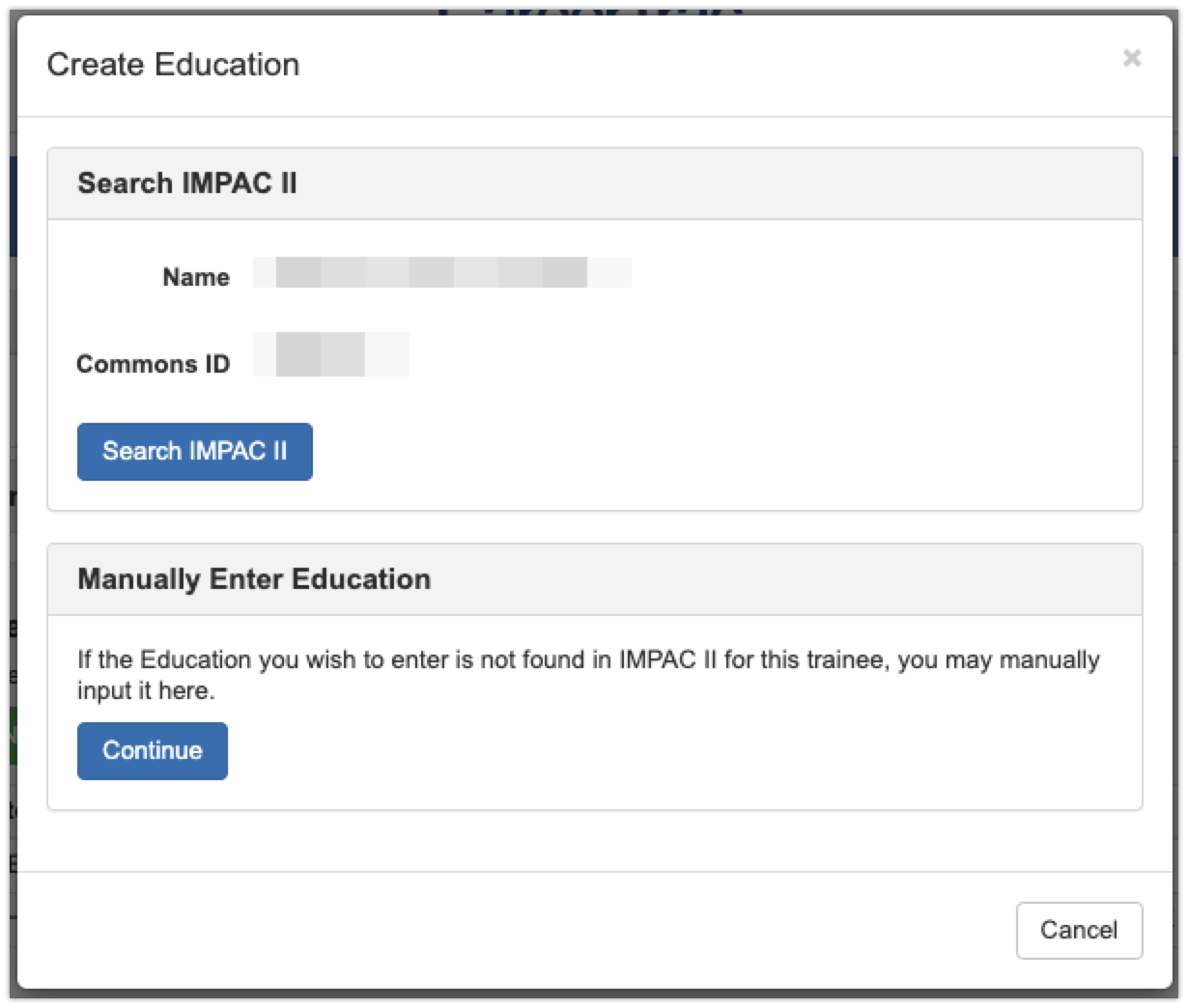Click the Search IMPAC II panel heading
This screenshot has width=1188, height=1008.
[187, 183]
